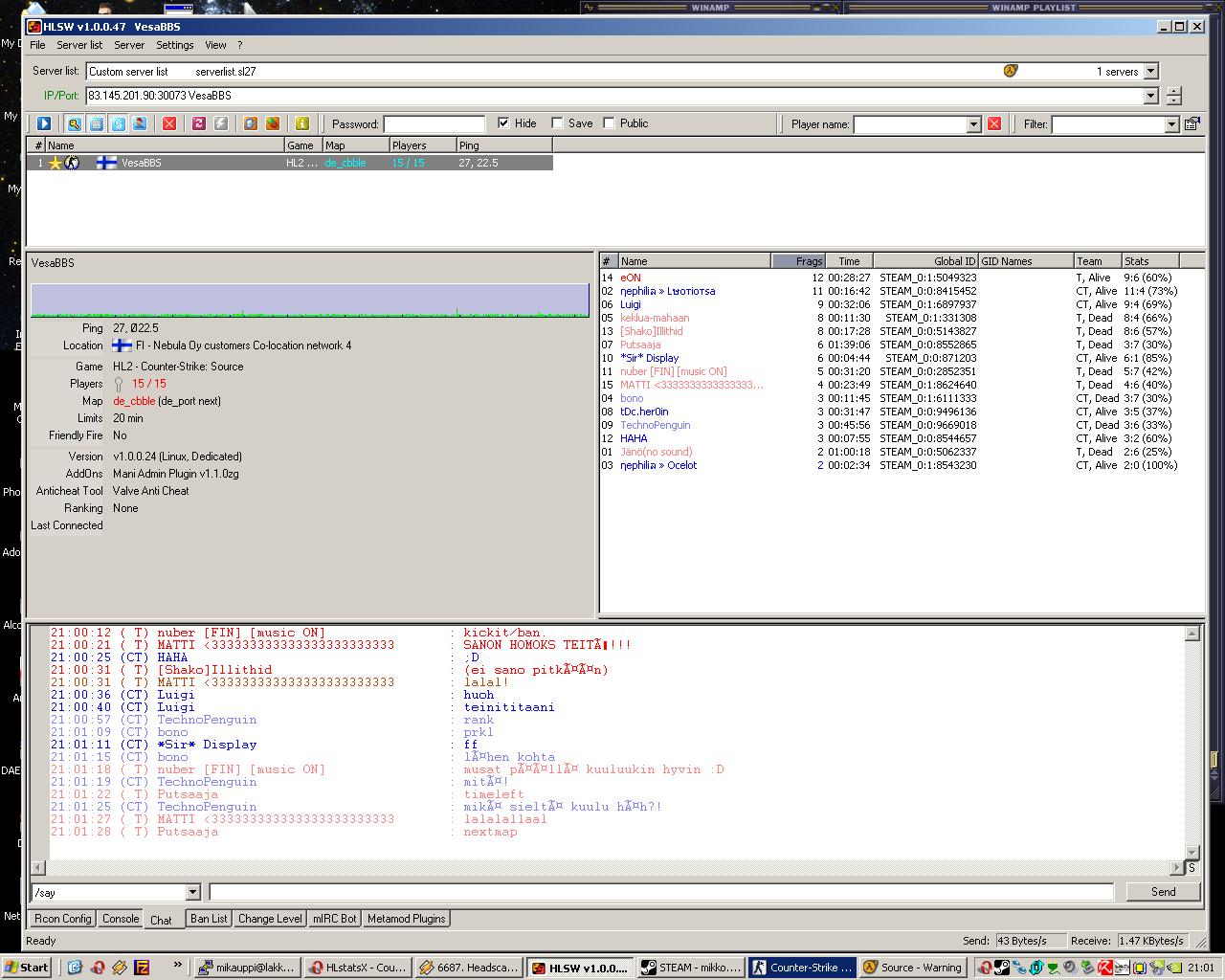The width and height of the screenshot is (1225, 980).
Task: Switch to the Metamod Plugins tab
Action: pyautogui.click(x=407, y=919)
